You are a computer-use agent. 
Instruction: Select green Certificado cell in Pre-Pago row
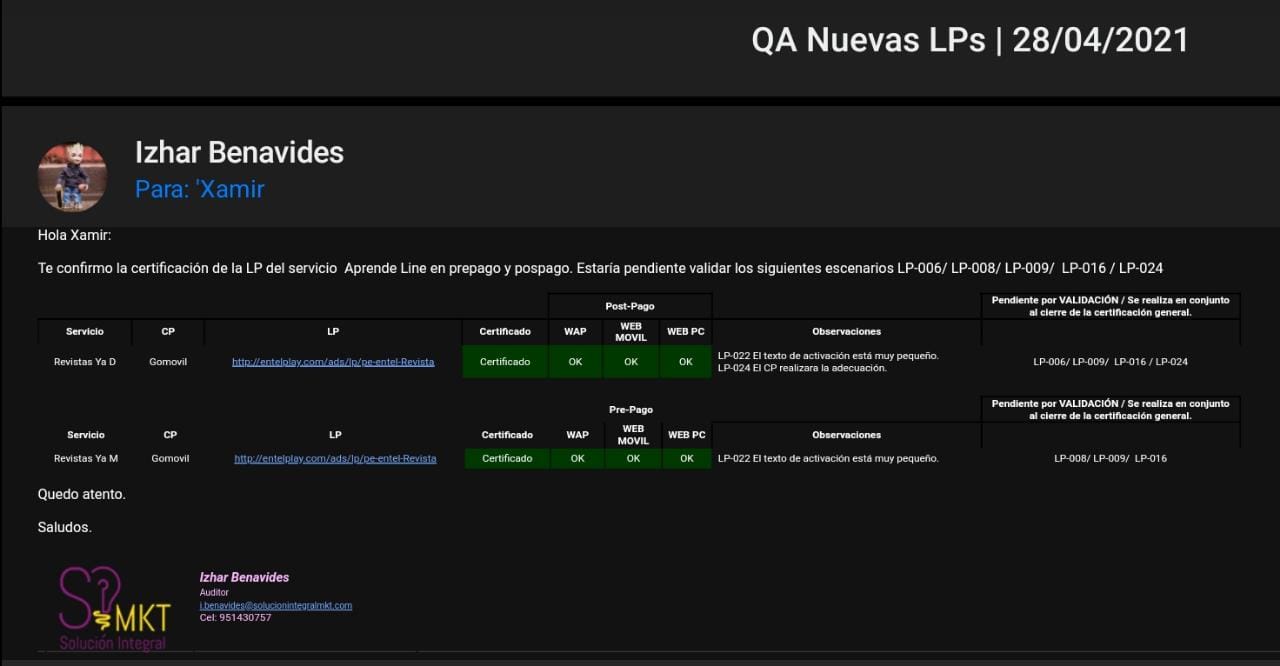[x=507, y=459]
